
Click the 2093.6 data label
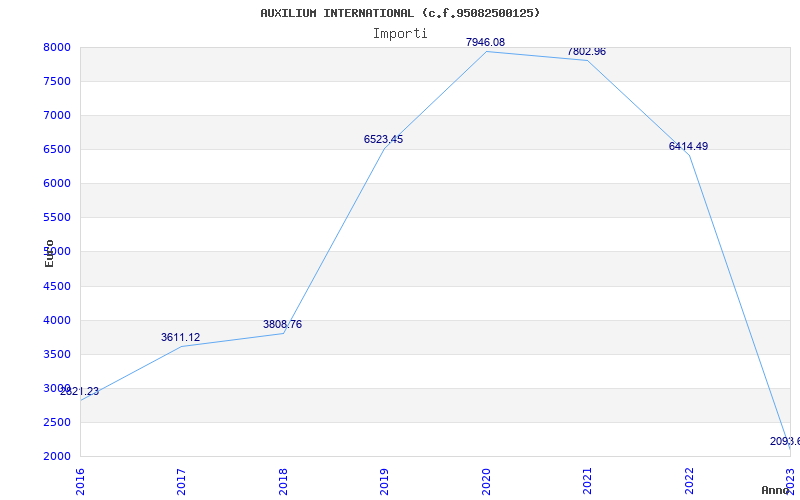coord(785,441)
